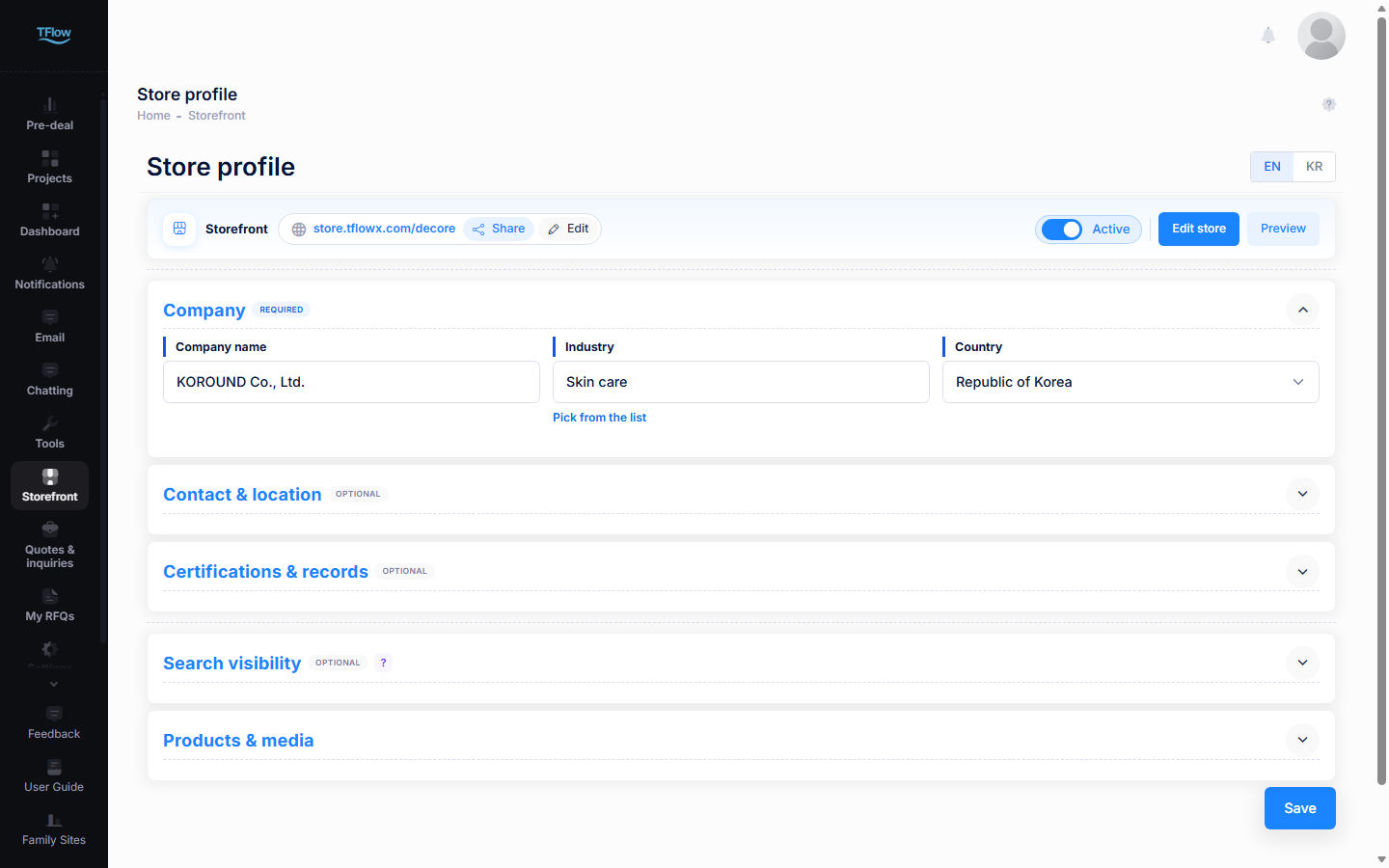Click the Industry input field
The height and width of the screenshot is (868, 1389).
tap(741, 382)
